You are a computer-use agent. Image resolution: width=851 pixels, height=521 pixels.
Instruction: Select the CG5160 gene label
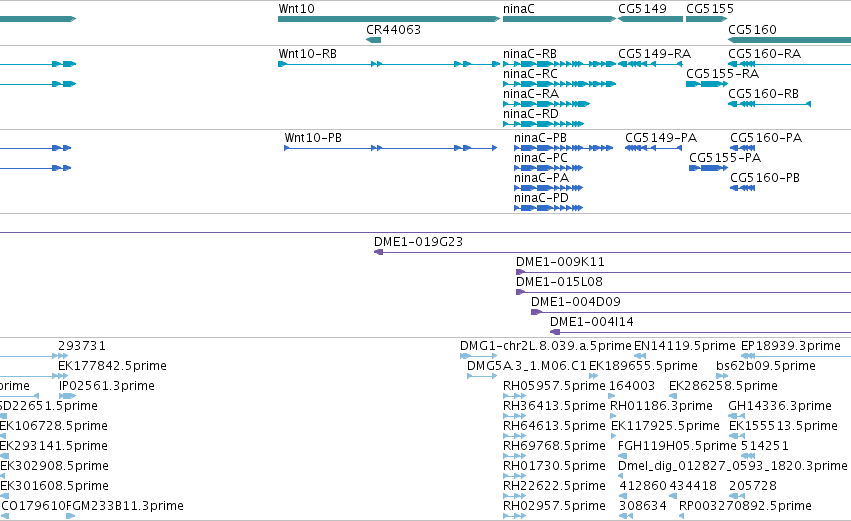point(752,29)
